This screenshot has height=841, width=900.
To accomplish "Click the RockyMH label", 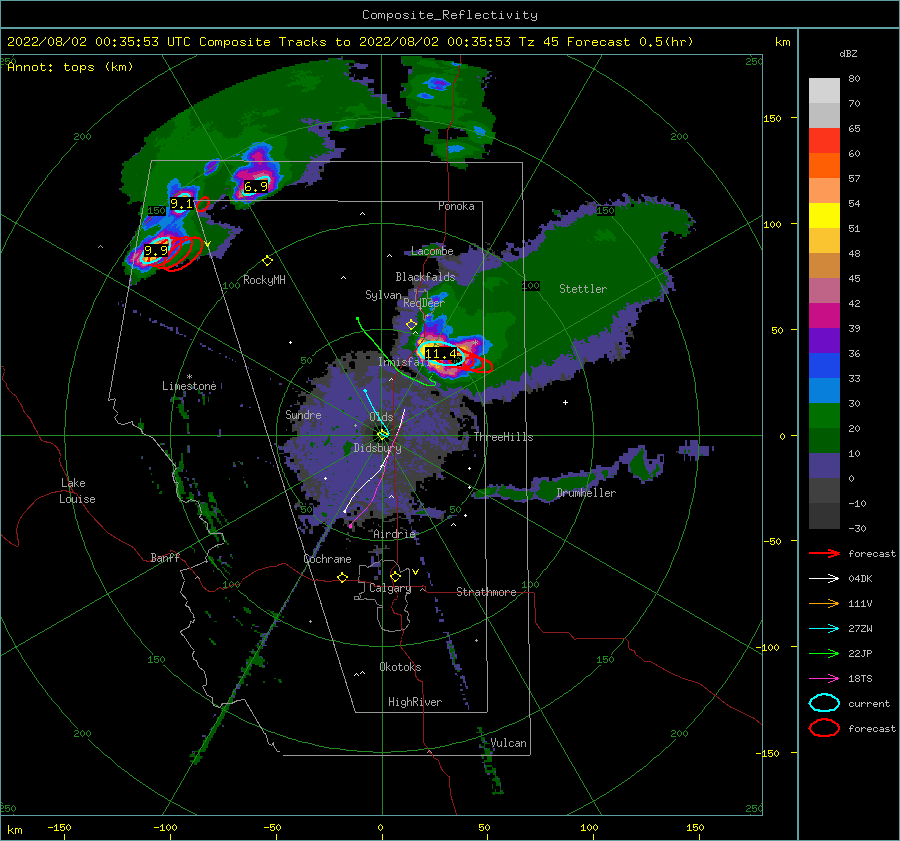I will 264,280.
